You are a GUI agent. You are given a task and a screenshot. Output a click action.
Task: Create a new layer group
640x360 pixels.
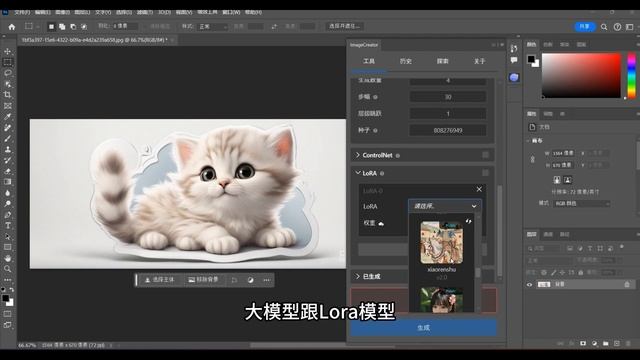[606, 344]
